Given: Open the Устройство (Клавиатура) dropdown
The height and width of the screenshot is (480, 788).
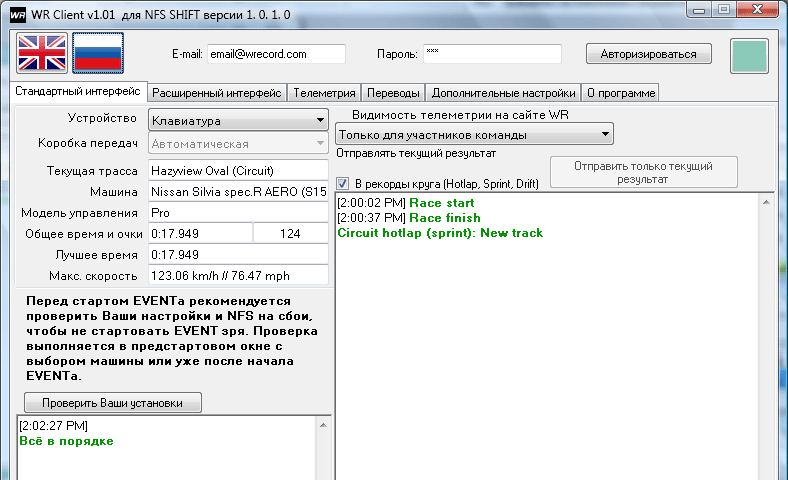Looking at the screenshot, I should coord(238,121).
